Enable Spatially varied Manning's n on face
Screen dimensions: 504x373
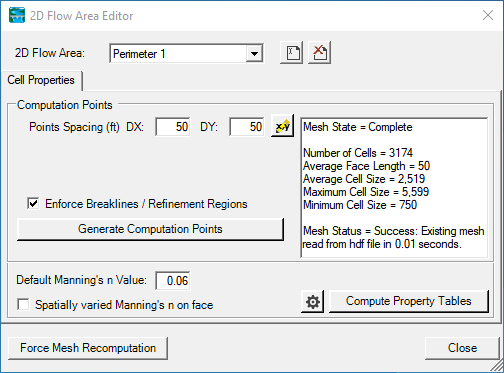(x=23, y=304)
